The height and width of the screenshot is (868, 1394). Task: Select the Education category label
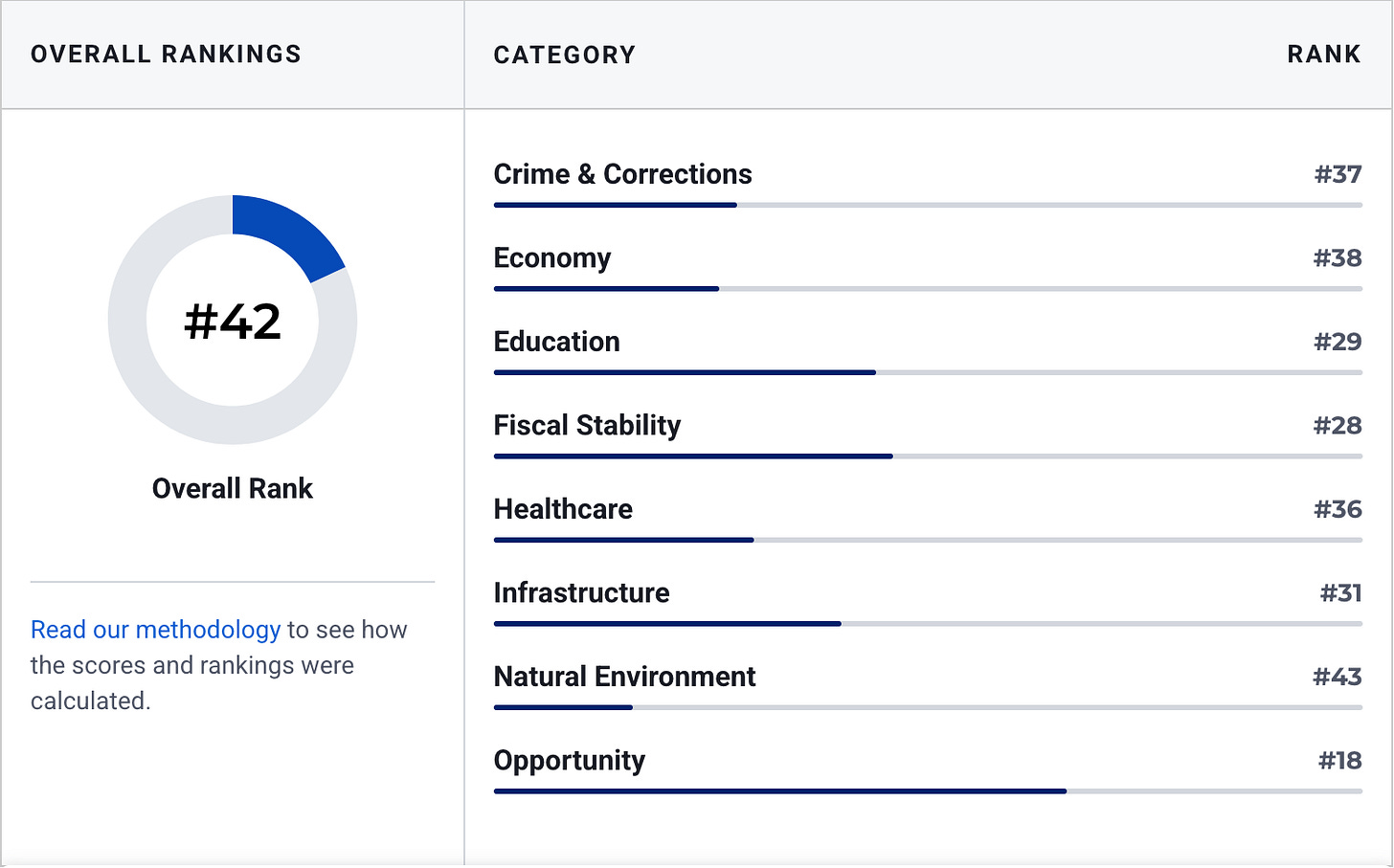tap(556, 342)
